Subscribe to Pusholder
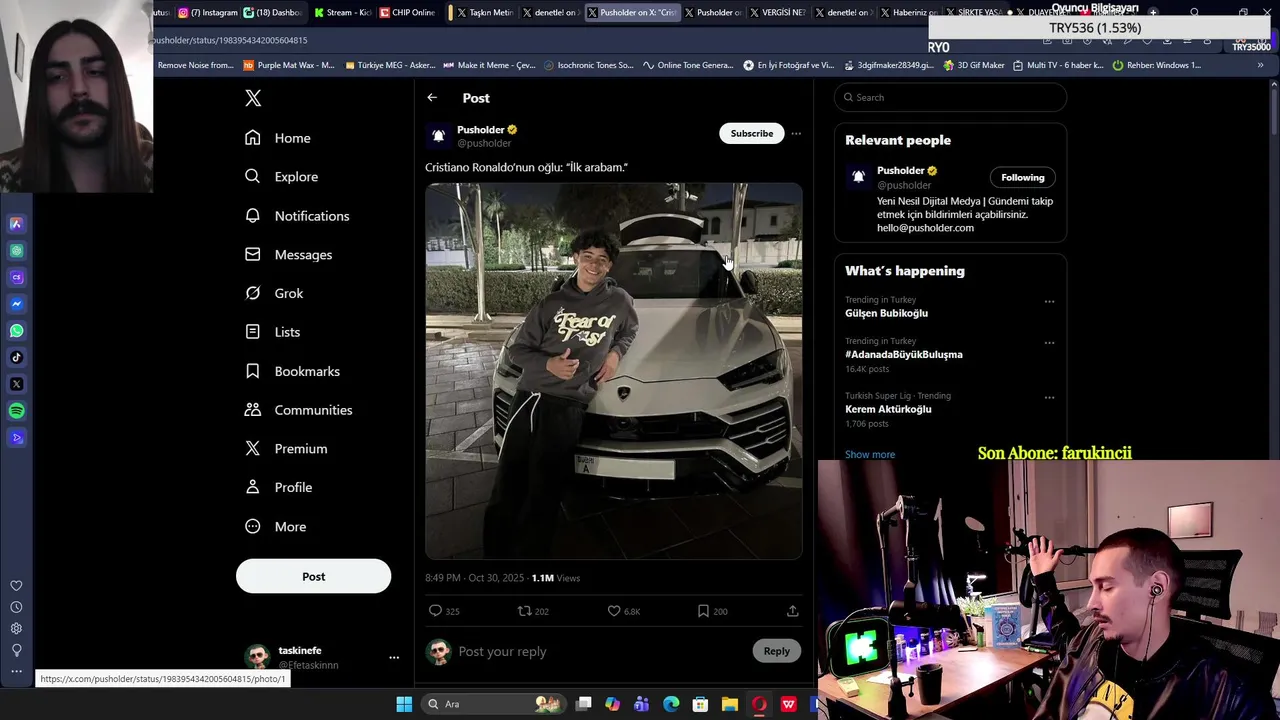 (x=751, y=133)
